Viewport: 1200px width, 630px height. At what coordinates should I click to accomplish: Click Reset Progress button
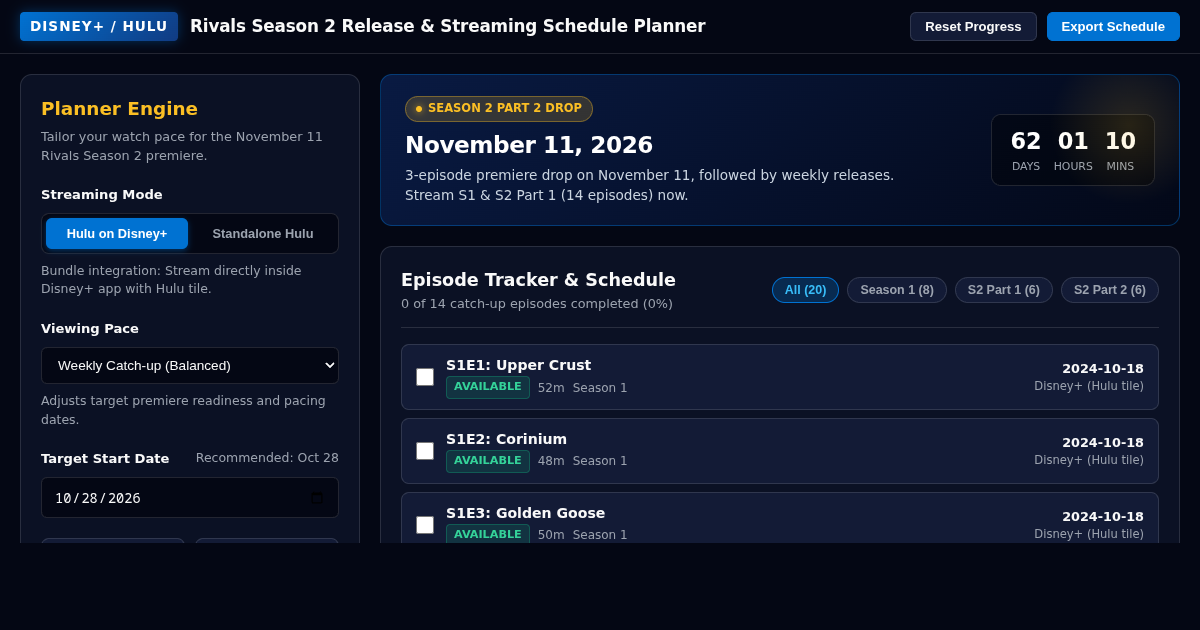973,26
